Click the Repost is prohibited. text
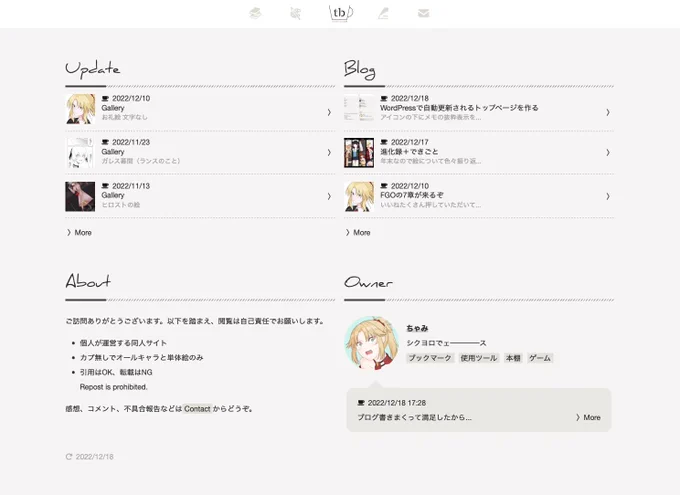The height and width of the screenshot is (495, 680). pyautogui.click(x=114, y=387)
